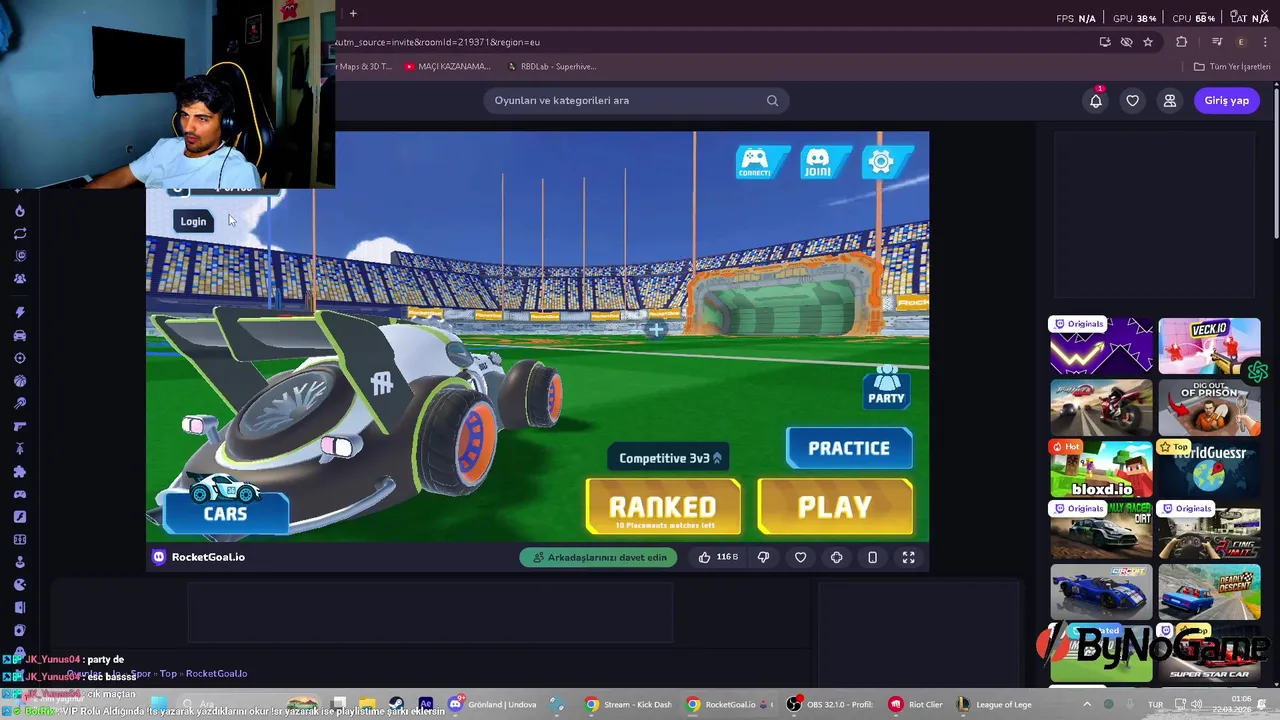The height and width of the screenshot is (720, 1280).
Task: Click the search magnifier icon
Action: point(772,100)
